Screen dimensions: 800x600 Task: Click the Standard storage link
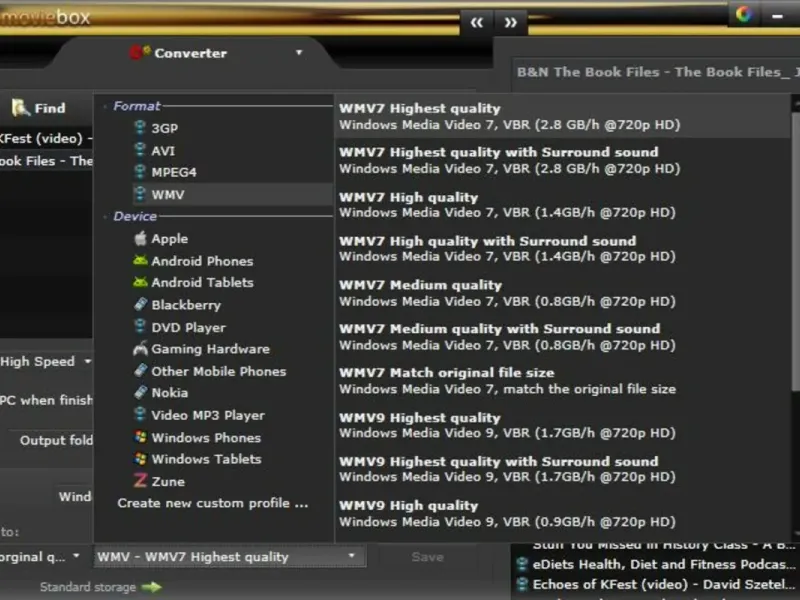click(x=88, y=587)
